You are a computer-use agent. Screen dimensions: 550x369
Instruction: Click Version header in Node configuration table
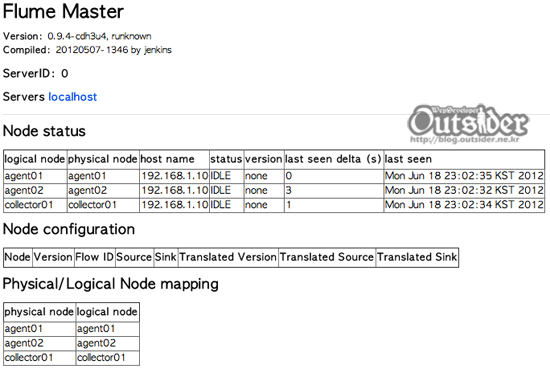point(53,257)
